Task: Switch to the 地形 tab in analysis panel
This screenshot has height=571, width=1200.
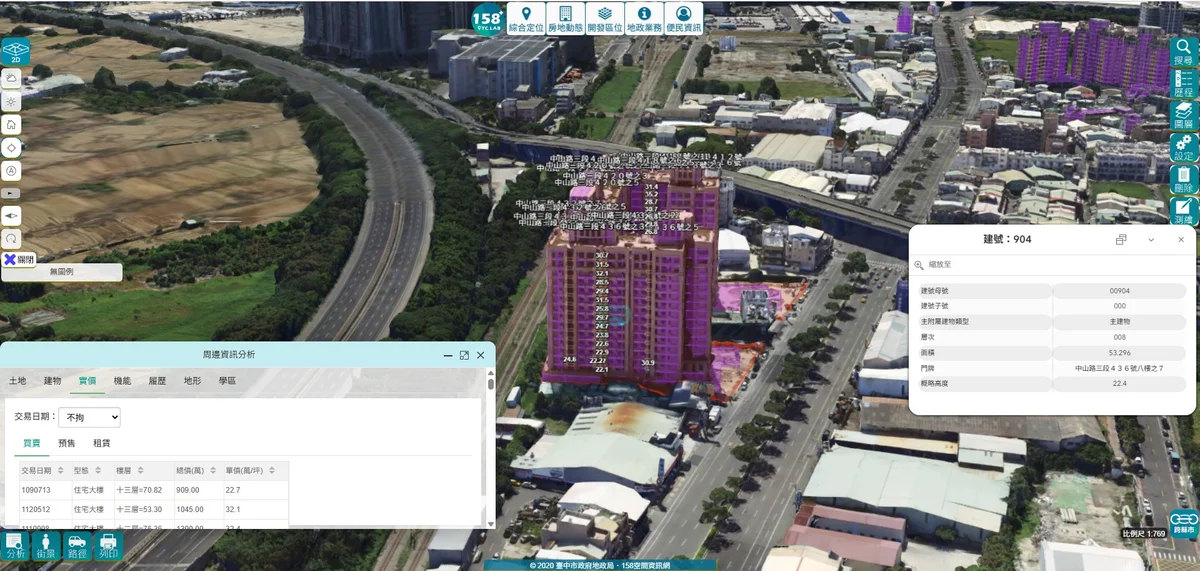Action: pos(192,381)
